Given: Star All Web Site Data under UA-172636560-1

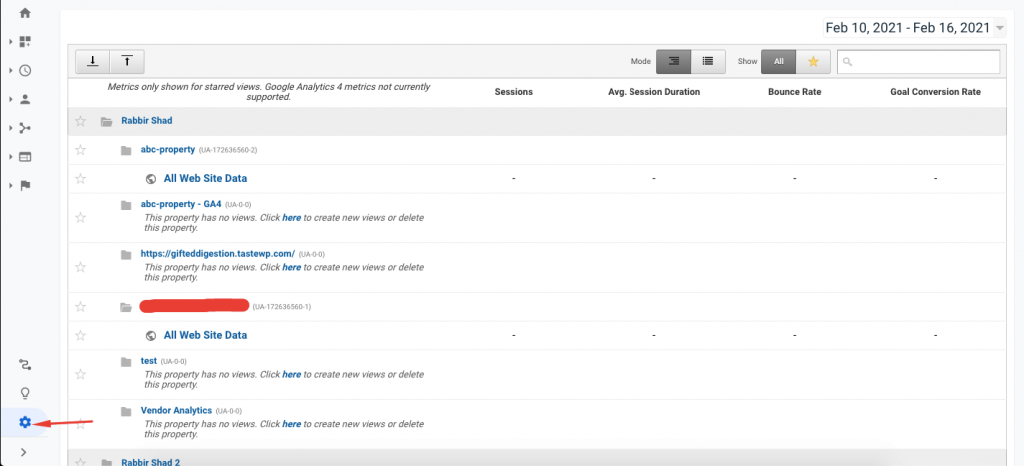Looking at the screenshot, I should point(80,335).
